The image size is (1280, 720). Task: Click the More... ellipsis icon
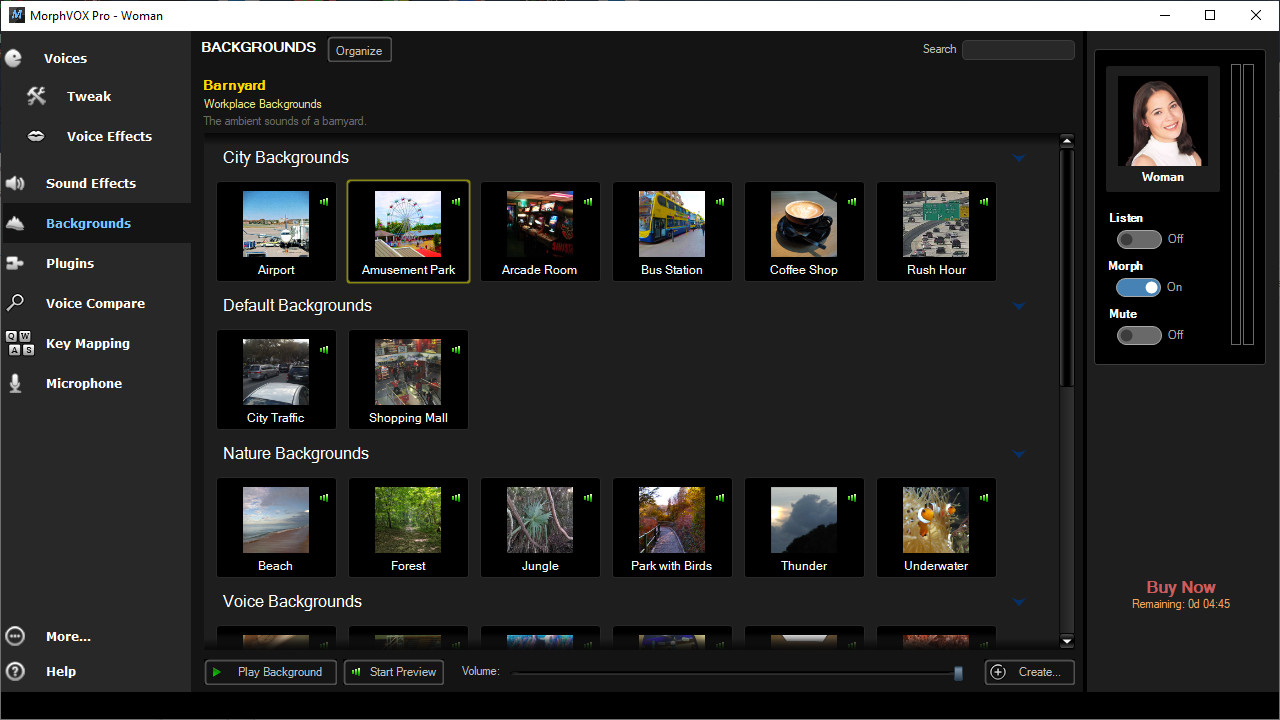coord(15,636)
